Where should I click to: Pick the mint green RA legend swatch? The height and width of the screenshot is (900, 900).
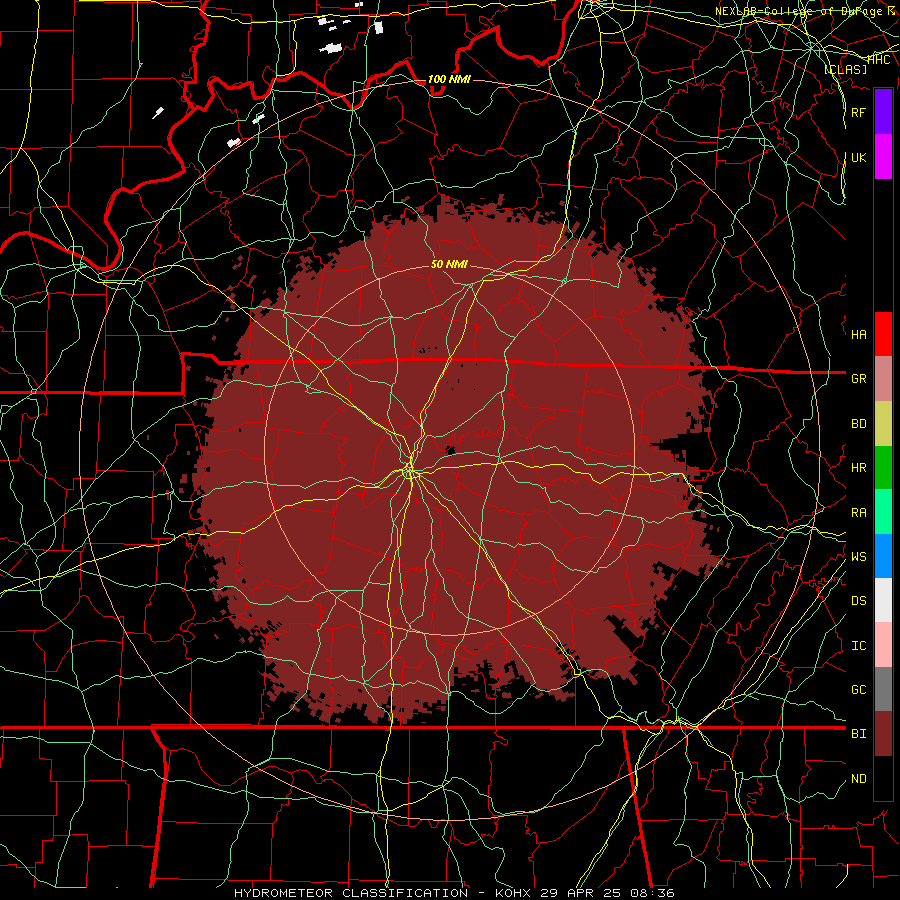coord(883,512)
